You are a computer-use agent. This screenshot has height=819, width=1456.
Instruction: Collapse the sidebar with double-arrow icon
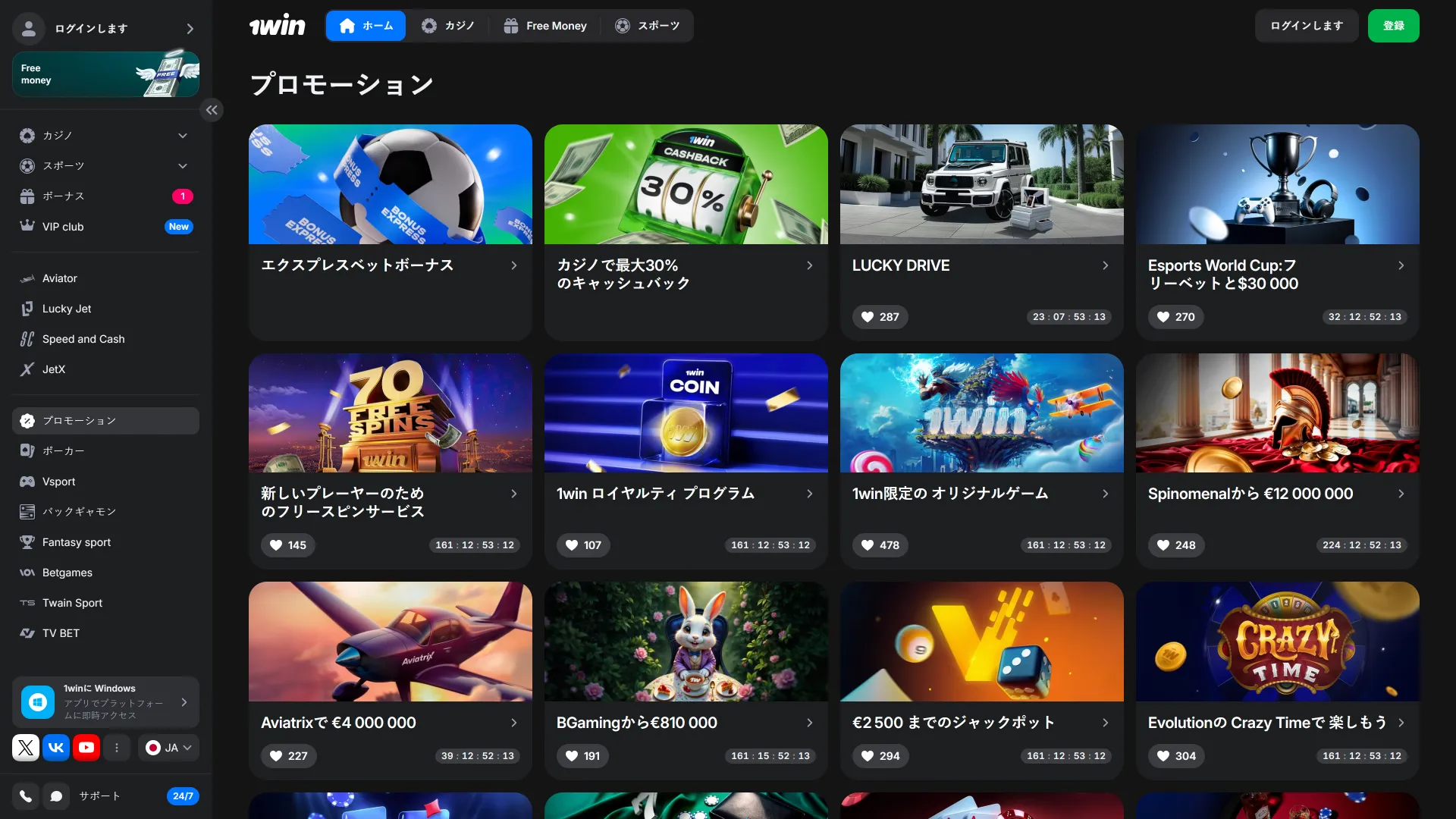[212, 110]
